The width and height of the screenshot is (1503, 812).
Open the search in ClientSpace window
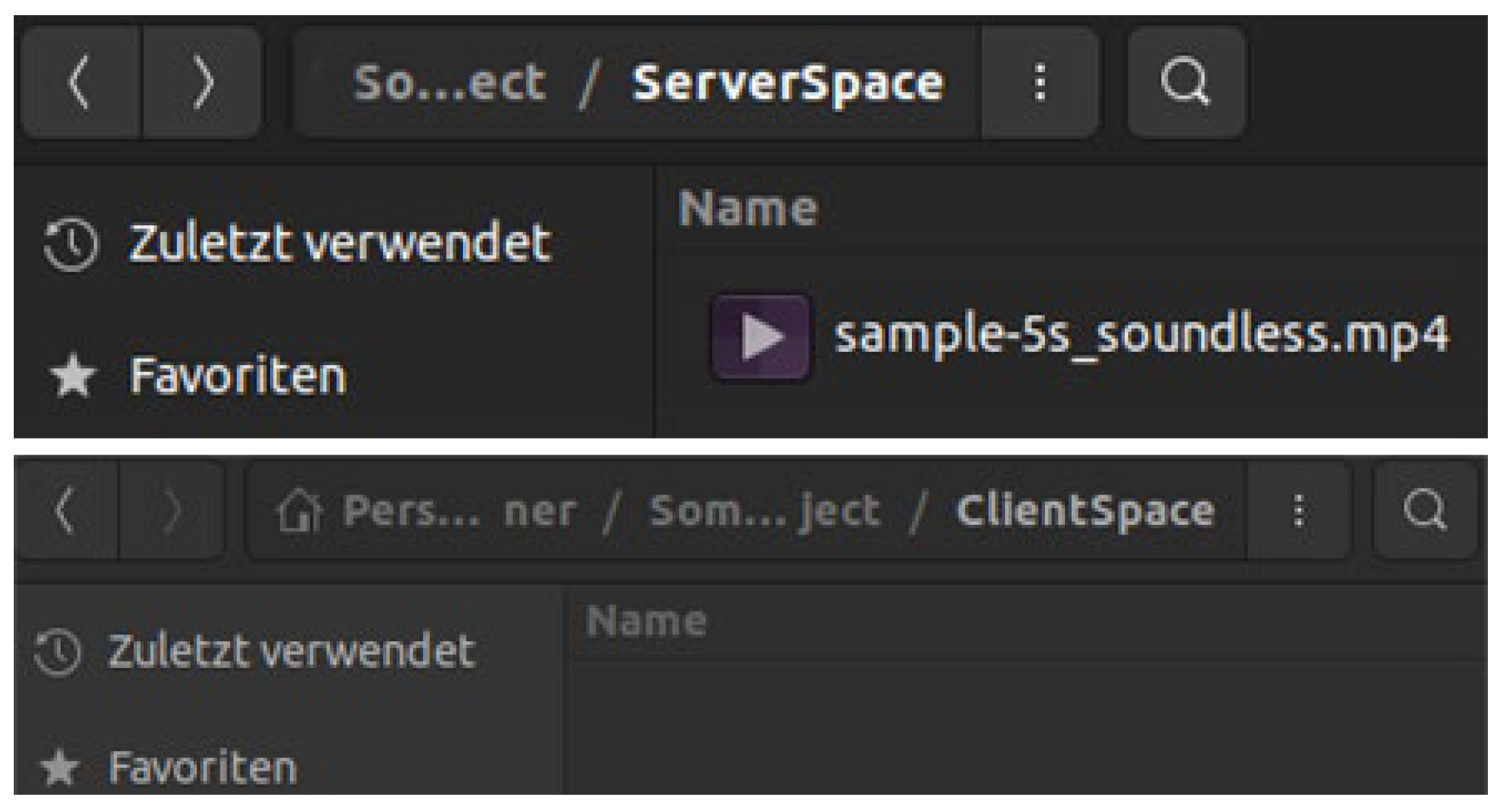click(1424, 511)
